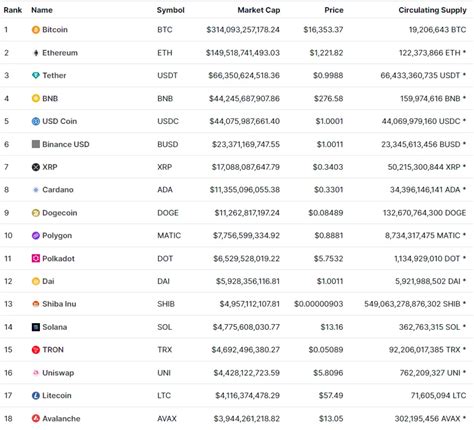Click the Tether logo icon

[36, 75]
